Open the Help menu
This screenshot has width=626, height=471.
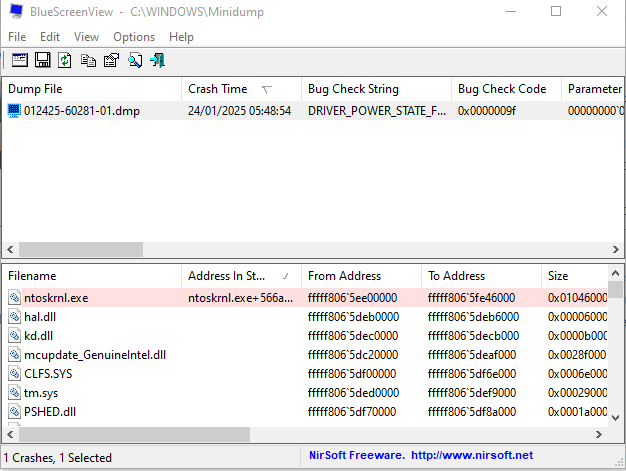181,37
